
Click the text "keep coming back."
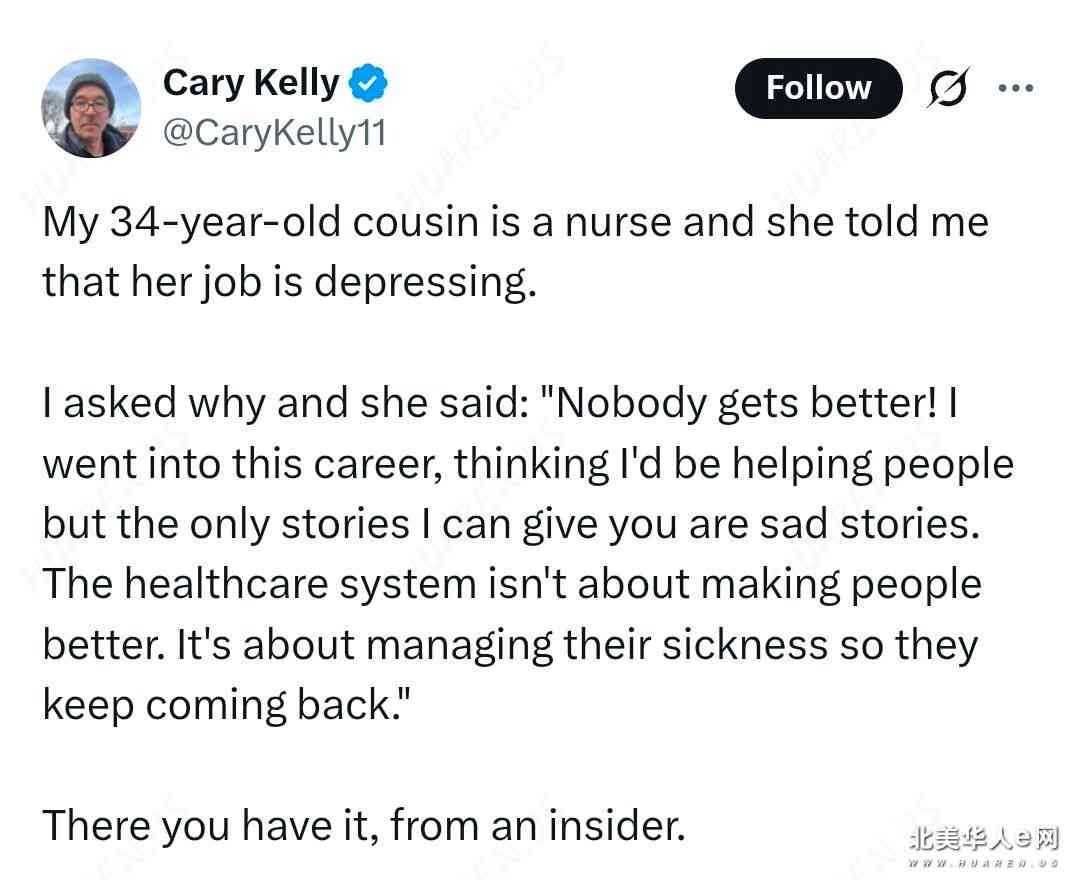coord(226,705)
